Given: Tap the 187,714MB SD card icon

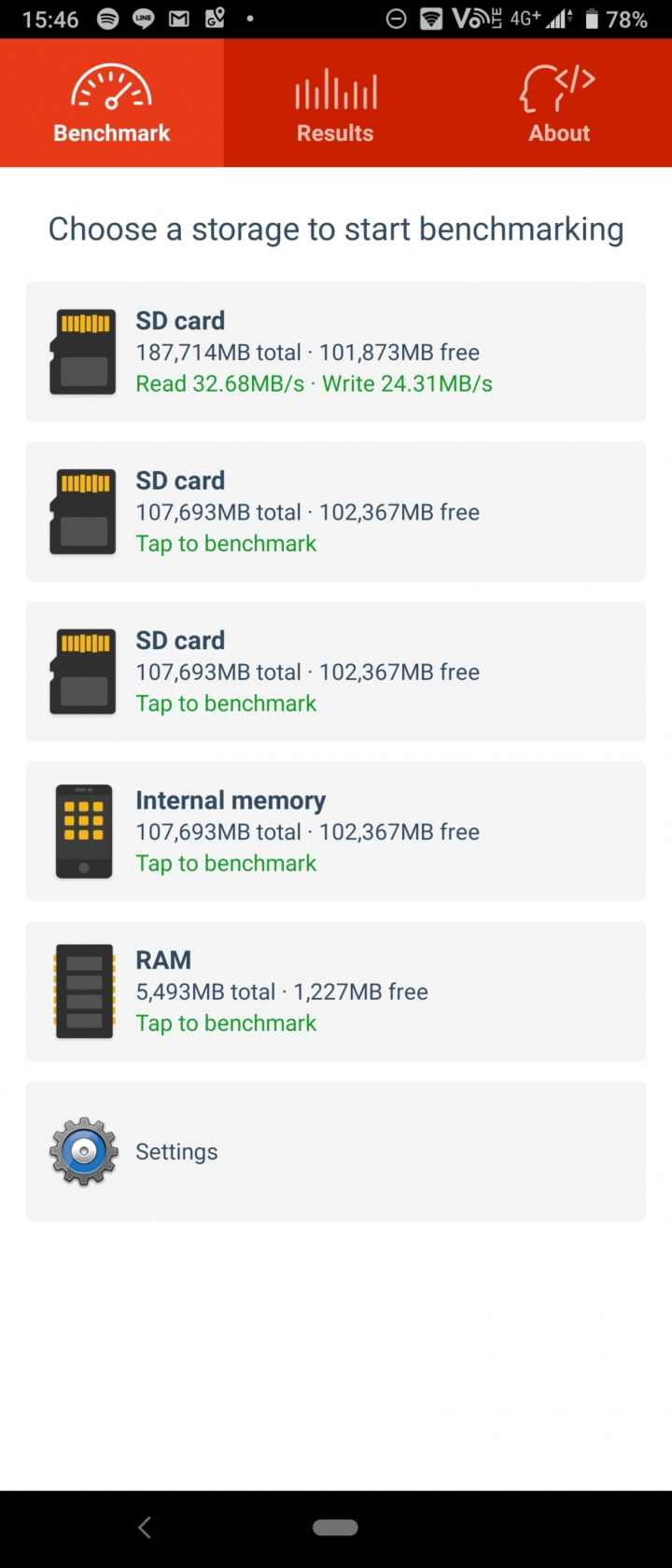Looking at the screenshot, I should point(83,352).
